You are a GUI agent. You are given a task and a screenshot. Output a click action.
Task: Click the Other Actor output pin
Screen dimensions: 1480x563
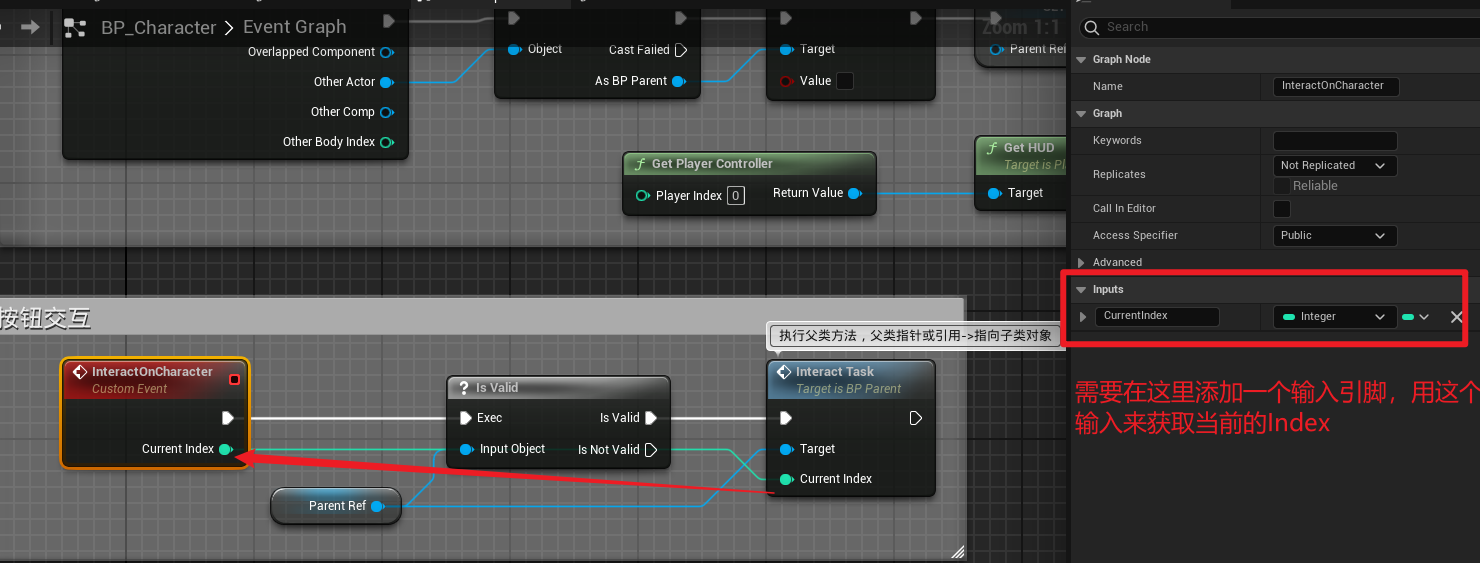(x=387, y=82)
